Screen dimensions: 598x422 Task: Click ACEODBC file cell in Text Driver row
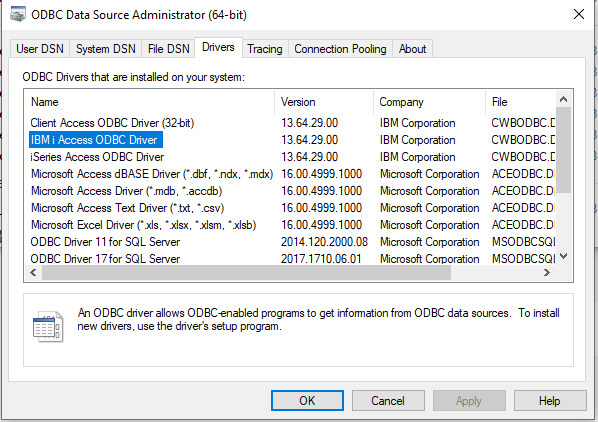coord(523,208)
